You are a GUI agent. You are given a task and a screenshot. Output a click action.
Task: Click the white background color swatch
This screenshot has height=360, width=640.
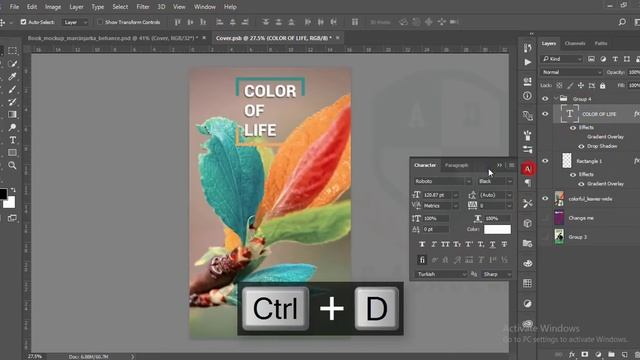point(11,203)
